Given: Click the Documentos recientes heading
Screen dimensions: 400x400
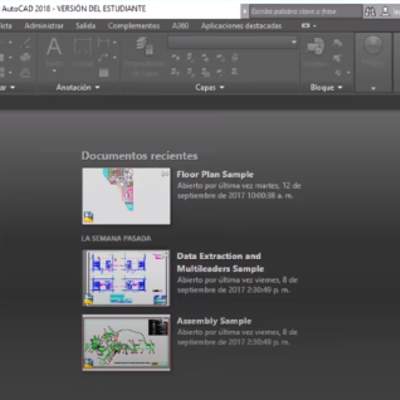Looking at the screenshot, I should point(140,156).
